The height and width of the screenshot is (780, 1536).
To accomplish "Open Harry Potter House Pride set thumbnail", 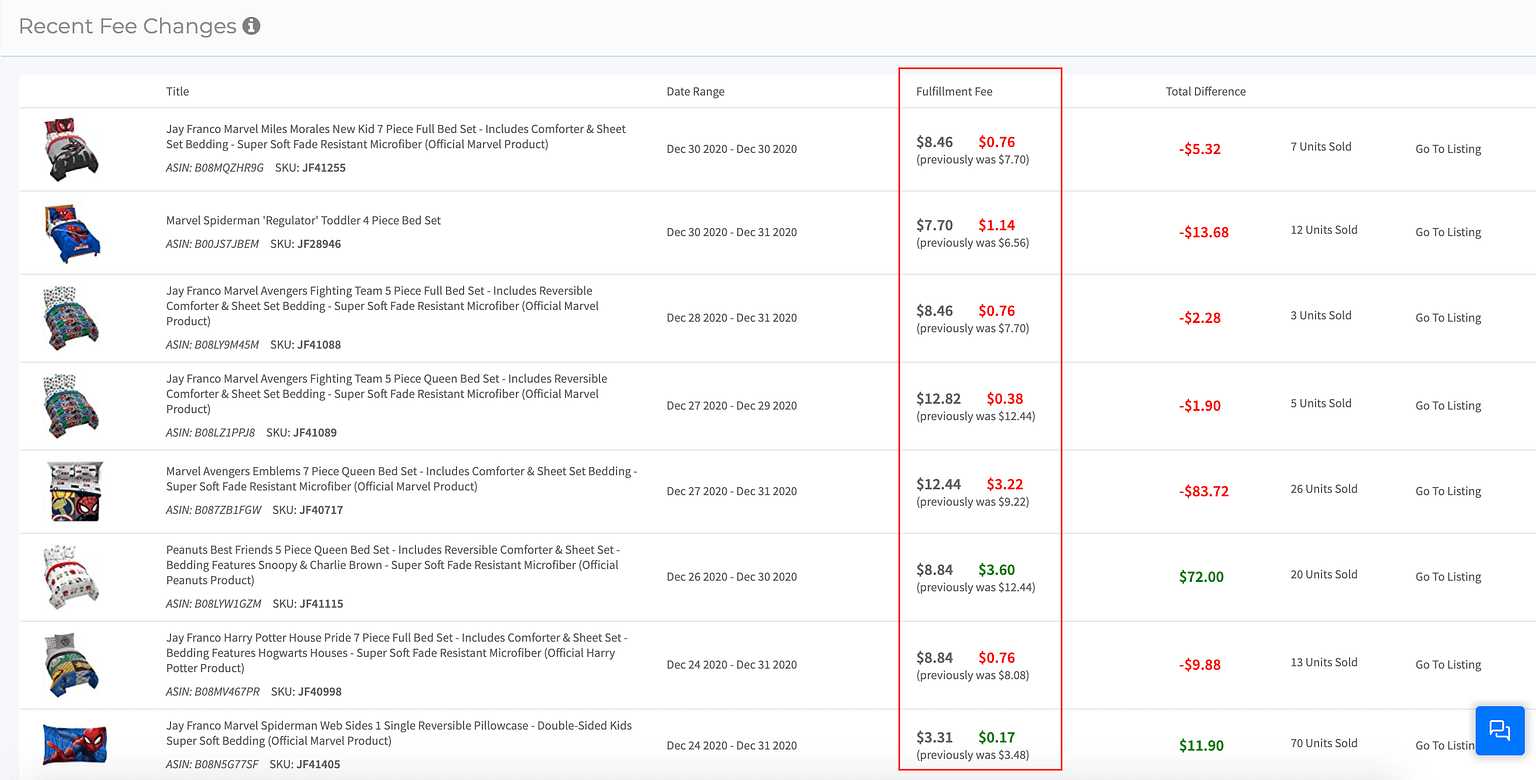I will 72,665.
